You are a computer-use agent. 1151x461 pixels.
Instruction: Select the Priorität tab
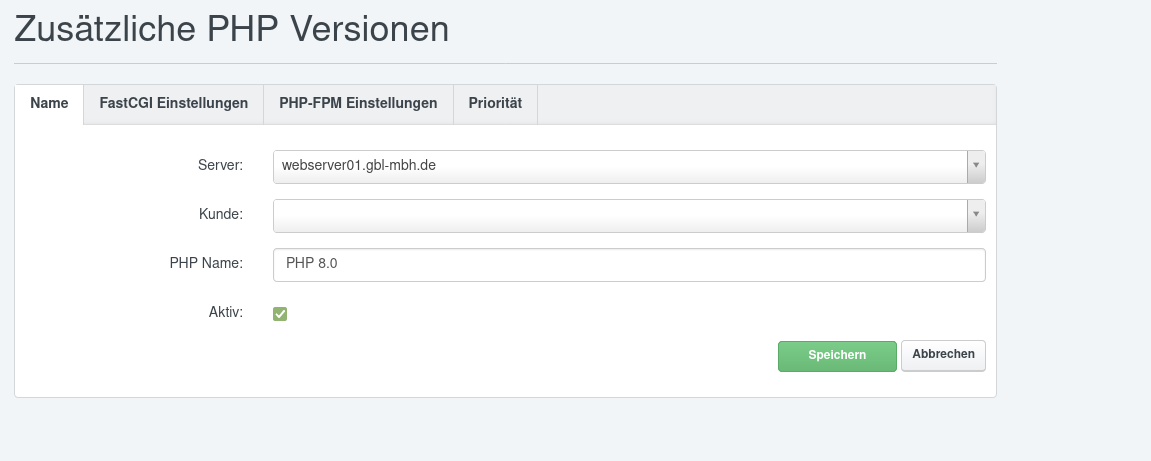(495, 104)
